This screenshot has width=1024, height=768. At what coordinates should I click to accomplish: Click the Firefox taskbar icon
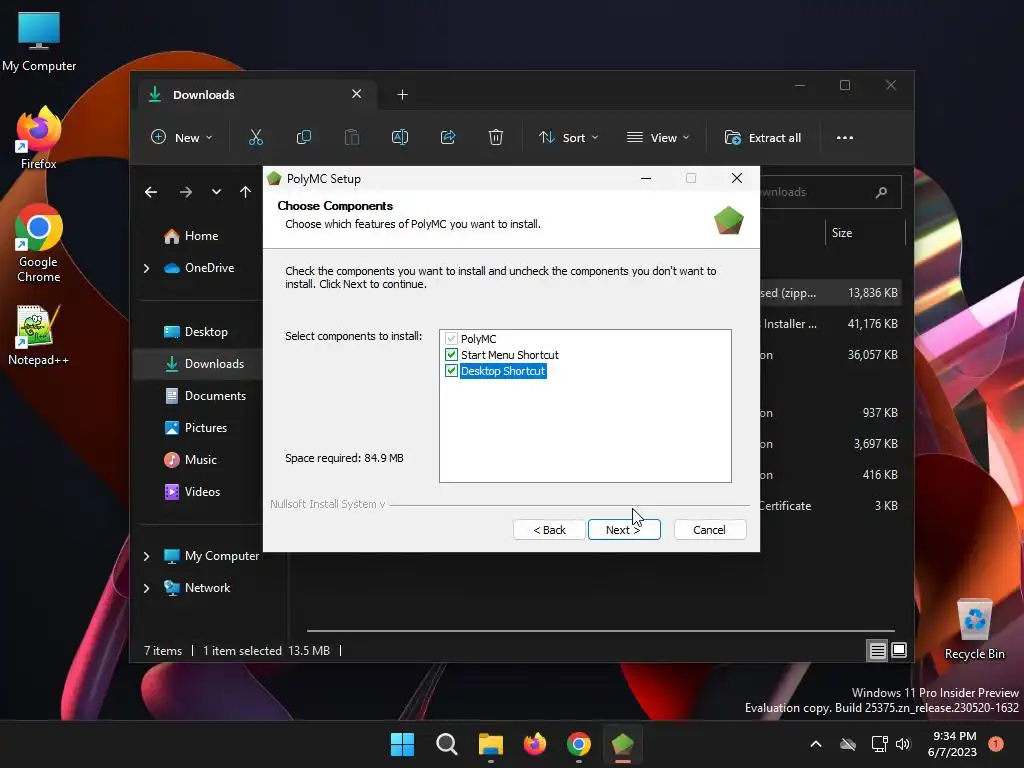pyautogui.click(x=535, y=744)
